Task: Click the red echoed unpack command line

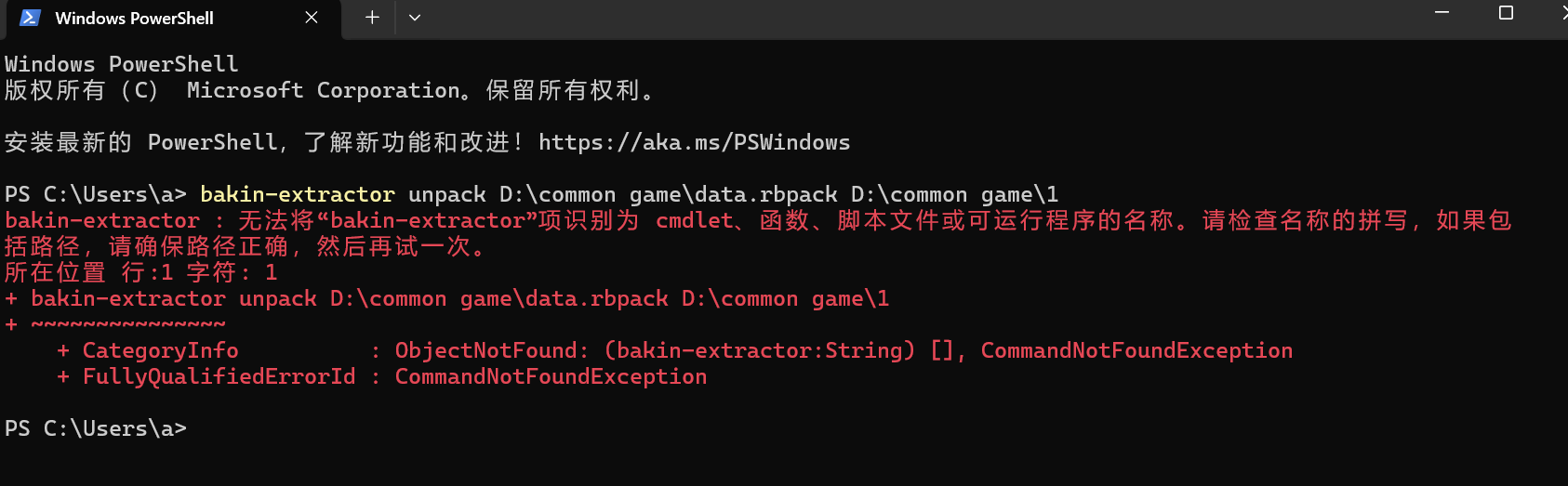Action: pos(446,298)
